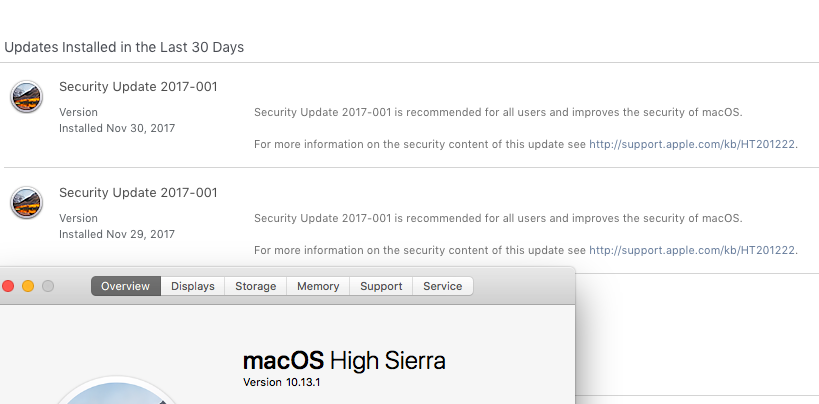Open HT201222 link in Nov 30 update
Image resolution: width=819 pixels, height=404 pixels.
[692, 144]
